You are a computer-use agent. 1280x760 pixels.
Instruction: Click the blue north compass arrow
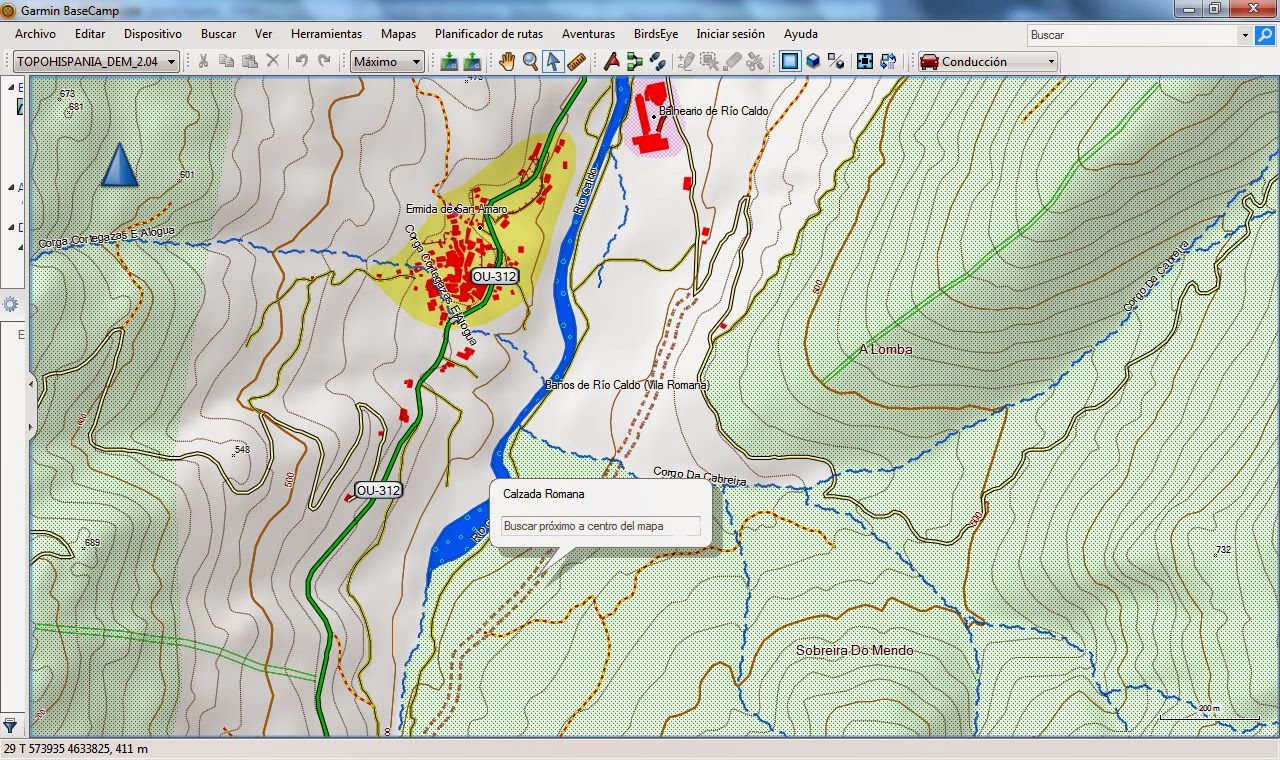point(119,164)
